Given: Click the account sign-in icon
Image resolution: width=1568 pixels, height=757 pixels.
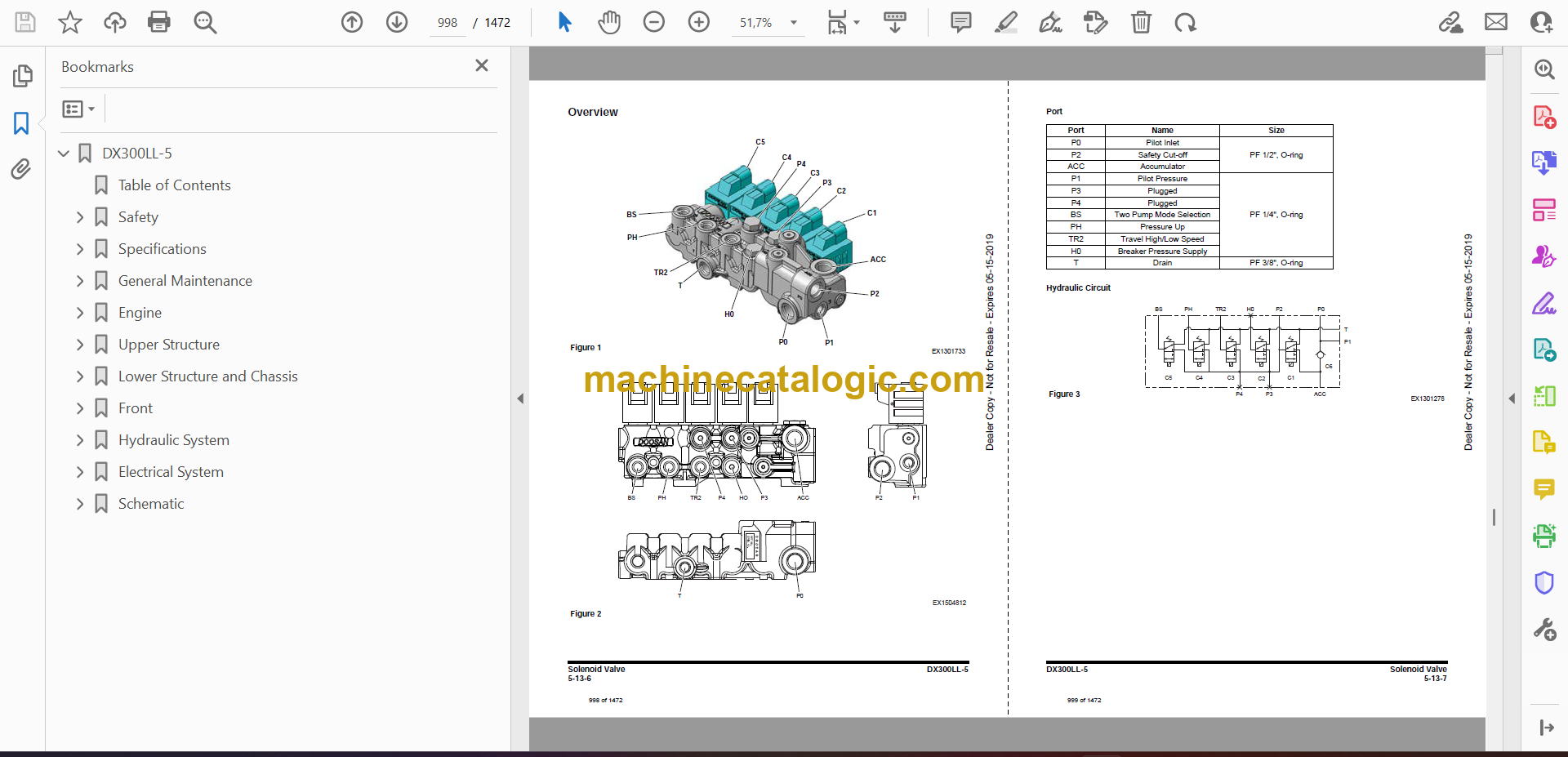Looking at the screenshot, I should click(x=1541, y=22).
